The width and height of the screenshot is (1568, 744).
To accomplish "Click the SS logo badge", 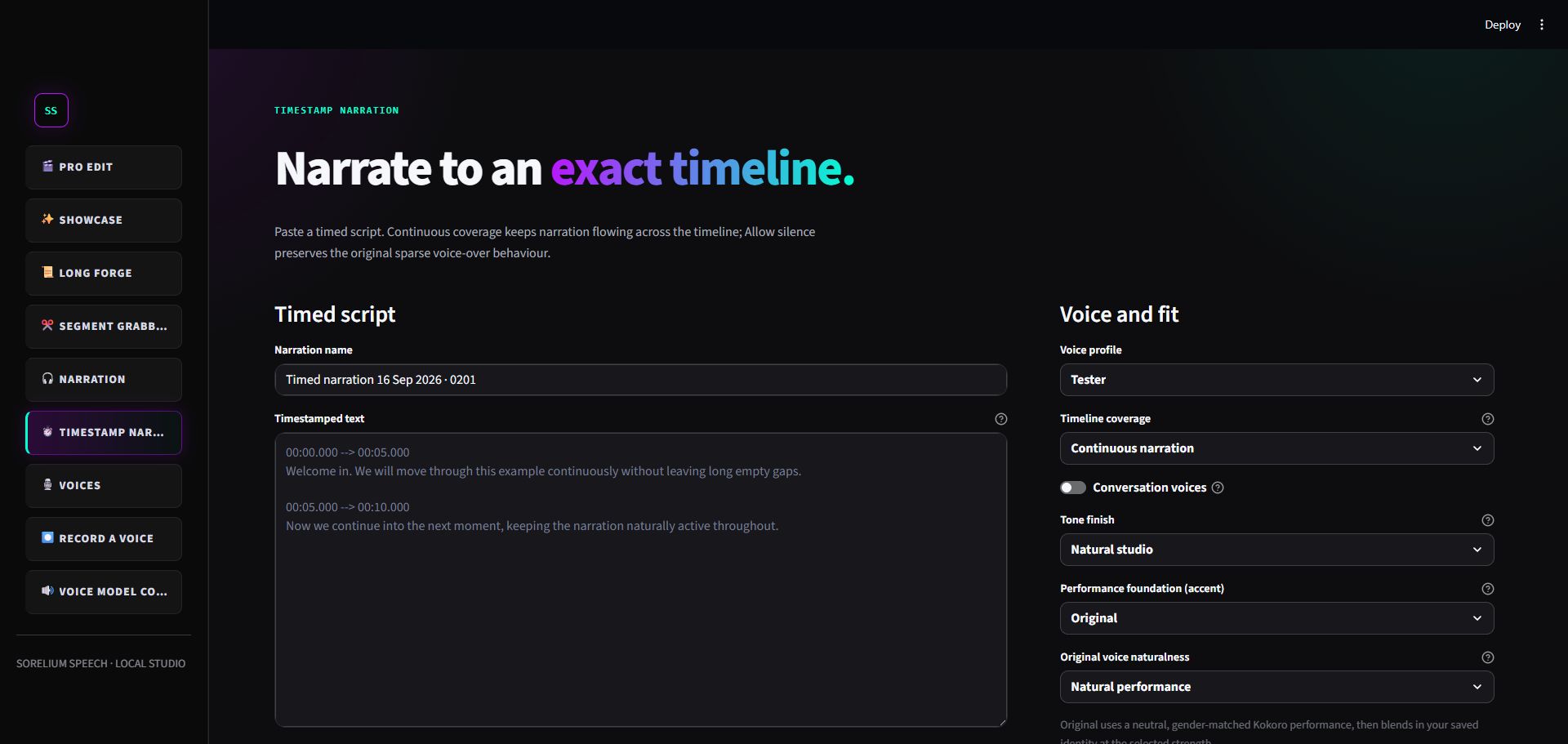I will [x=51, y=110].
